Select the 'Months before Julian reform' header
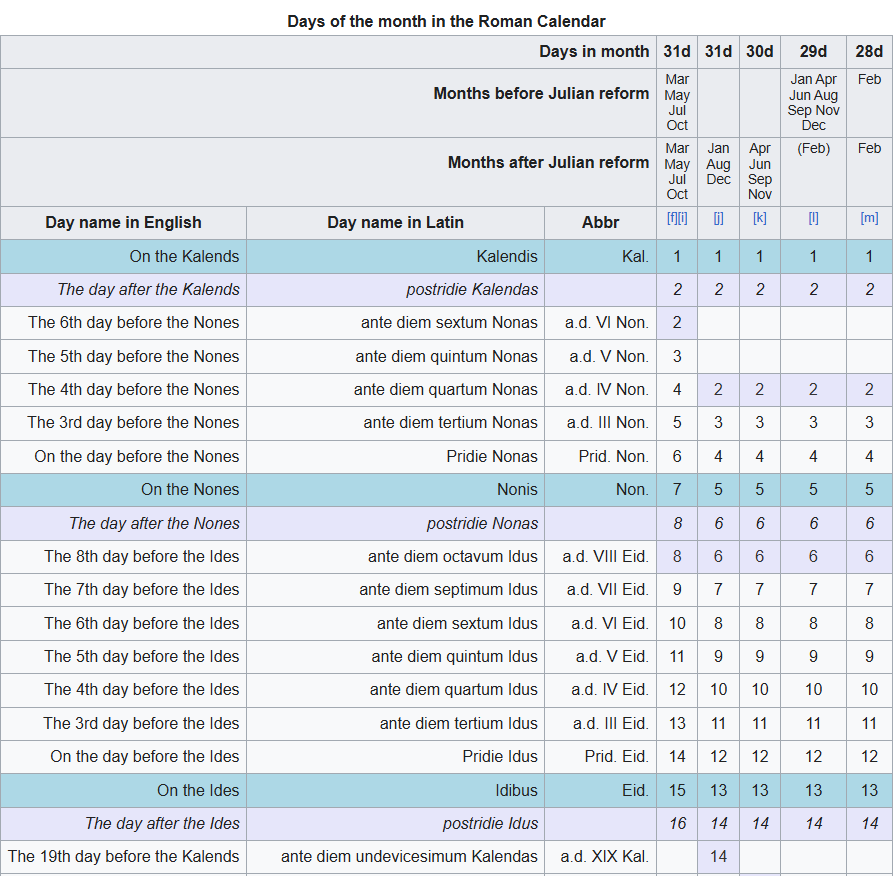This screenshot has width=894, height=876. pyautogui.click(x=541, y=93)
